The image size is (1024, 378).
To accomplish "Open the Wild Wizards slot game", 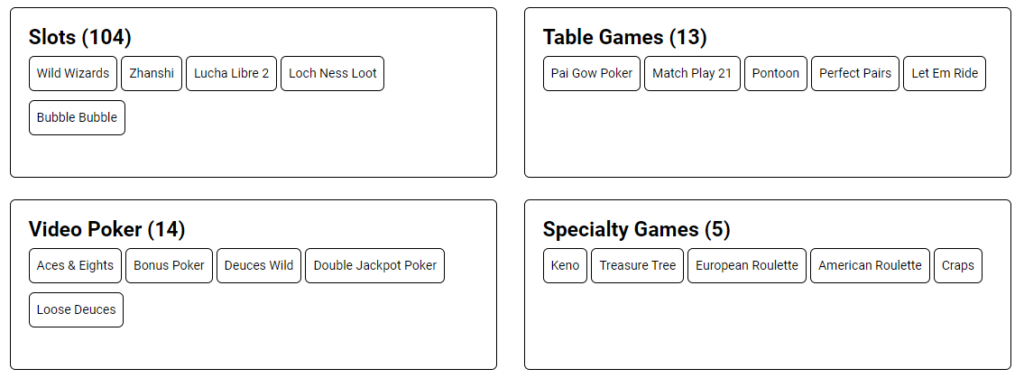I will 73,73.
